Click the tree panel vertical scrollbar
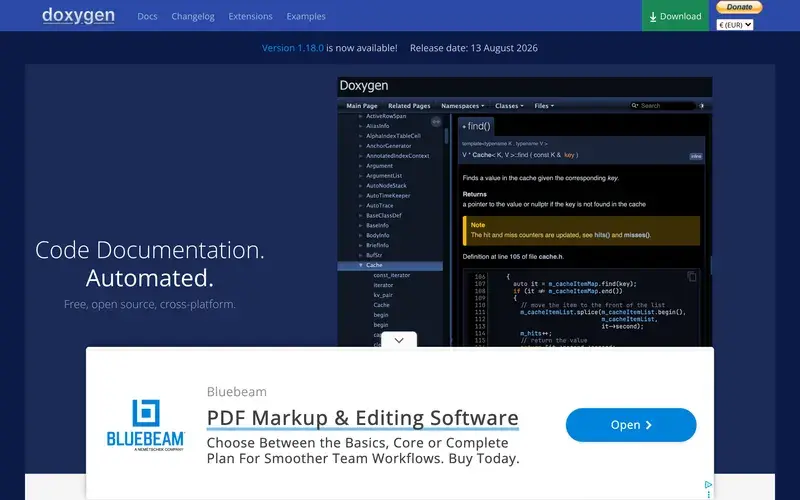Screen dimensions: 800x500 click(x=446, y=136)
